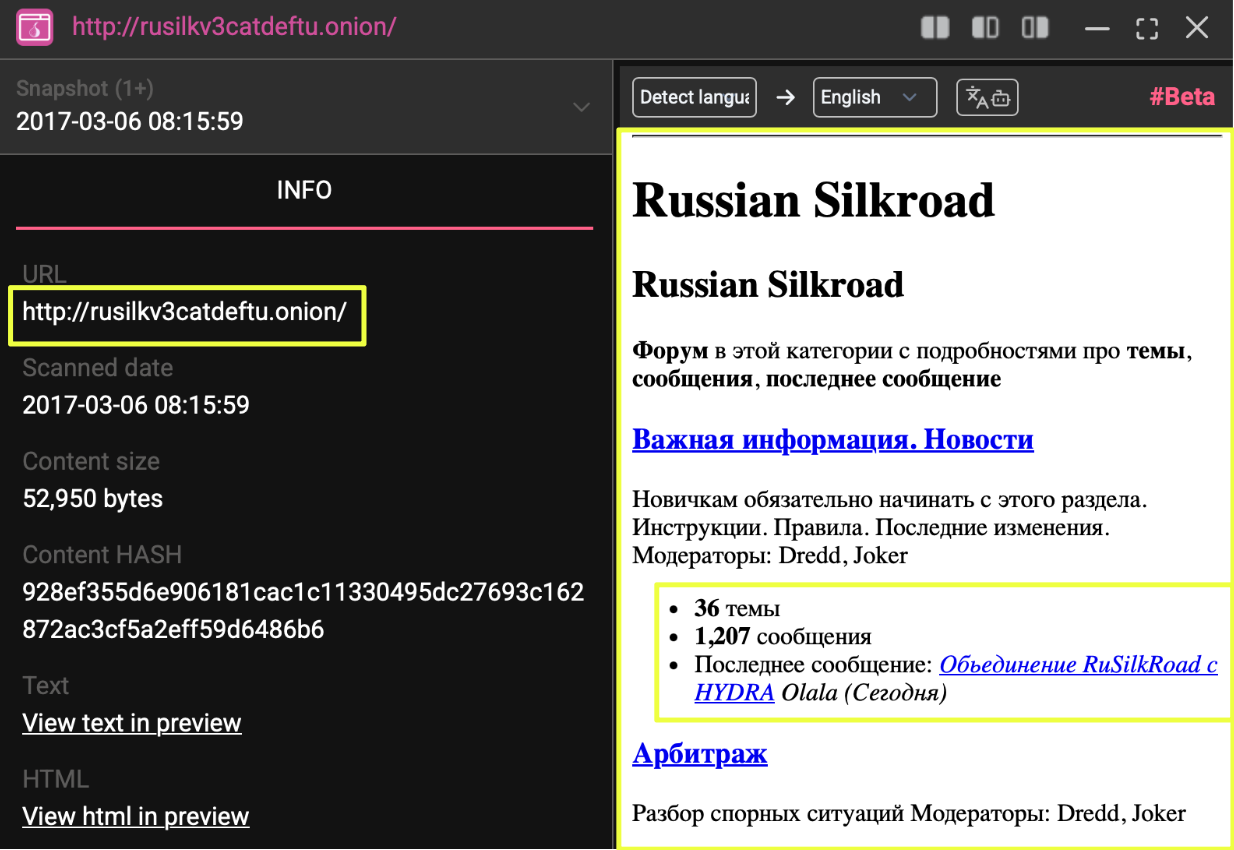
Task: Open the Объединение RuSilkRoad с HYDRA post
Action: [x=1078, y=665]
